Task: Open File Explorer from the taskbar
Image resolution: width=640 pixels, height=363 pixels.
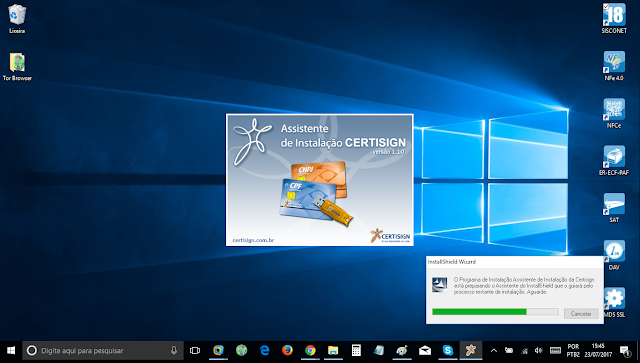Action: coord(333,351)
